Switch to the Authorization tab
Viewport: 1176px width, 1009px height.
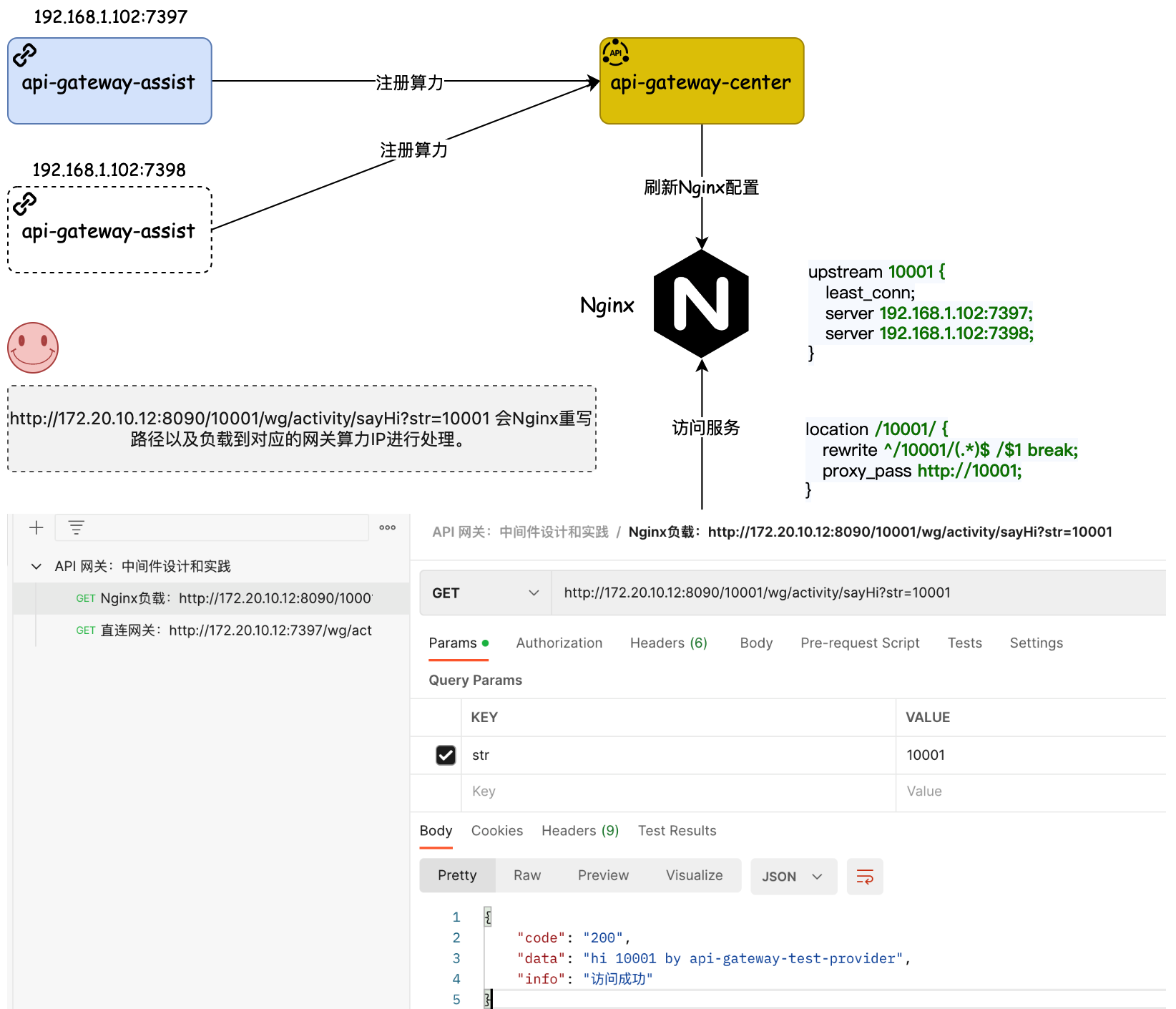559,643
